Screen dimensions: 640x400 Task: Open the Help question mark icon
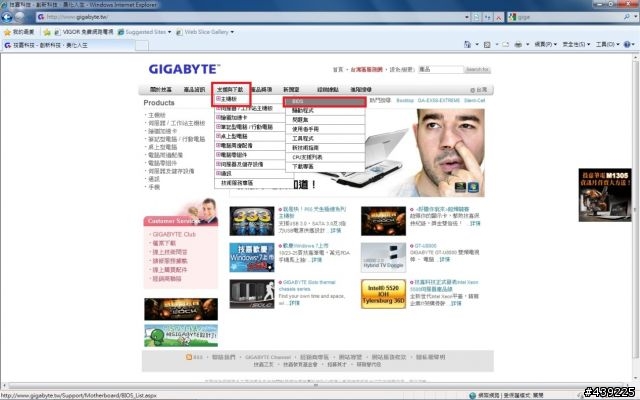pos(627,44)
